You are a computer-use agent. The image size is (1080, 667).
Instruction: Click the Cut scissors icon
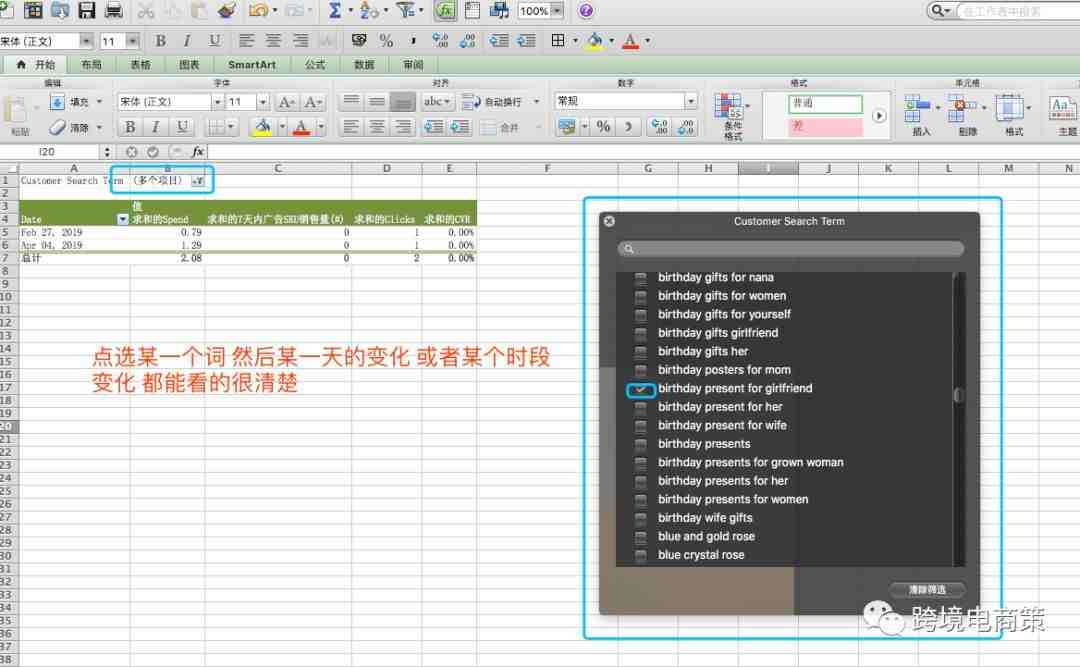[x=145, y=10]
